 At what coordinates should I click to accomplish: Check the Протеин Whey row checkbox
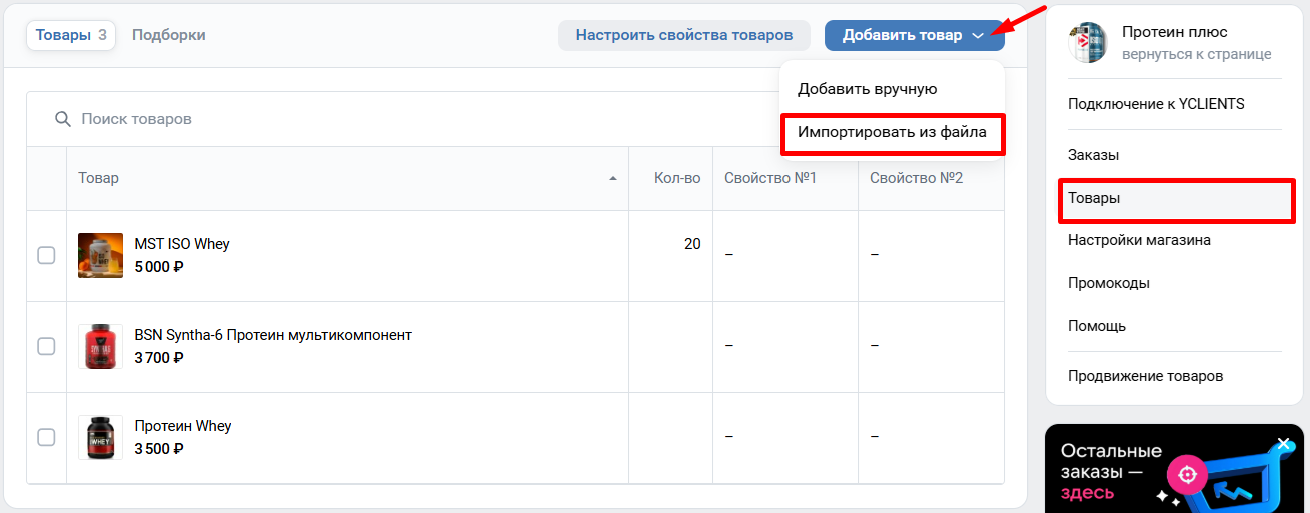click(46, 437)
